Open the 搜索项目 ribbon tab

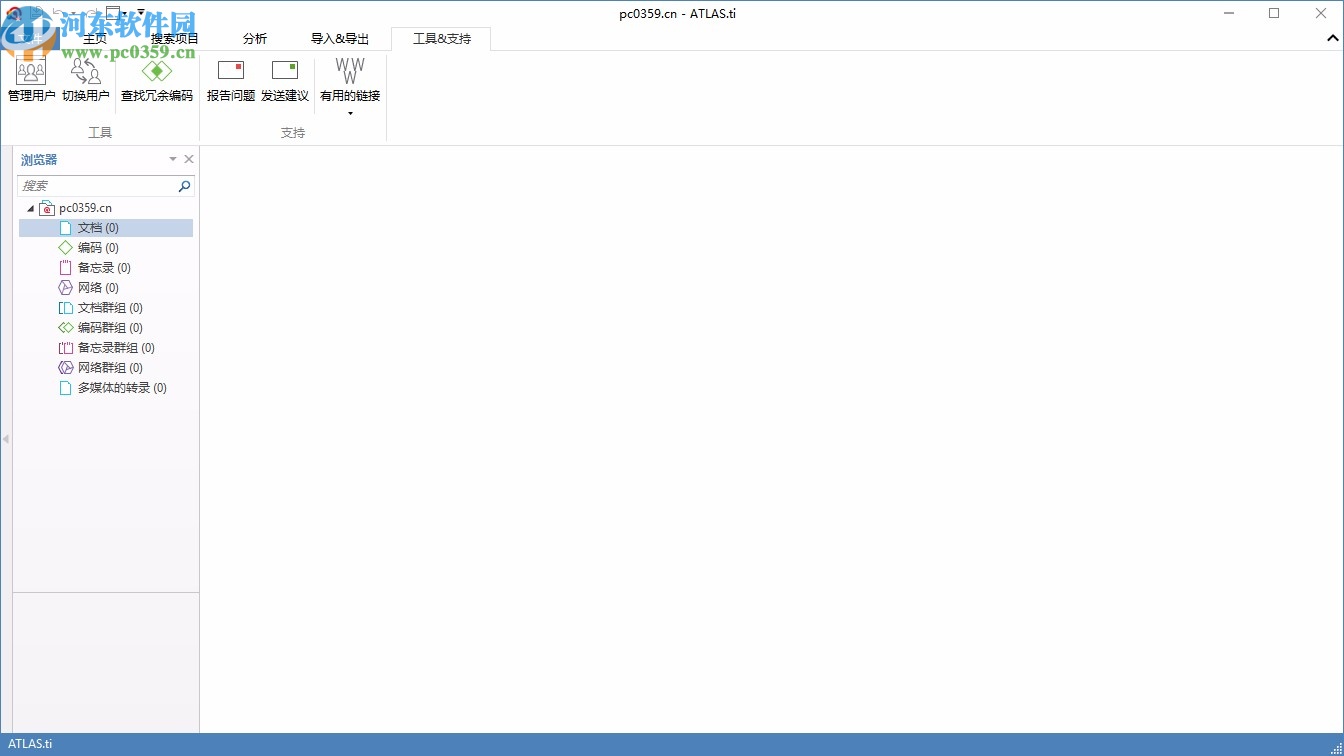[175, 39]
